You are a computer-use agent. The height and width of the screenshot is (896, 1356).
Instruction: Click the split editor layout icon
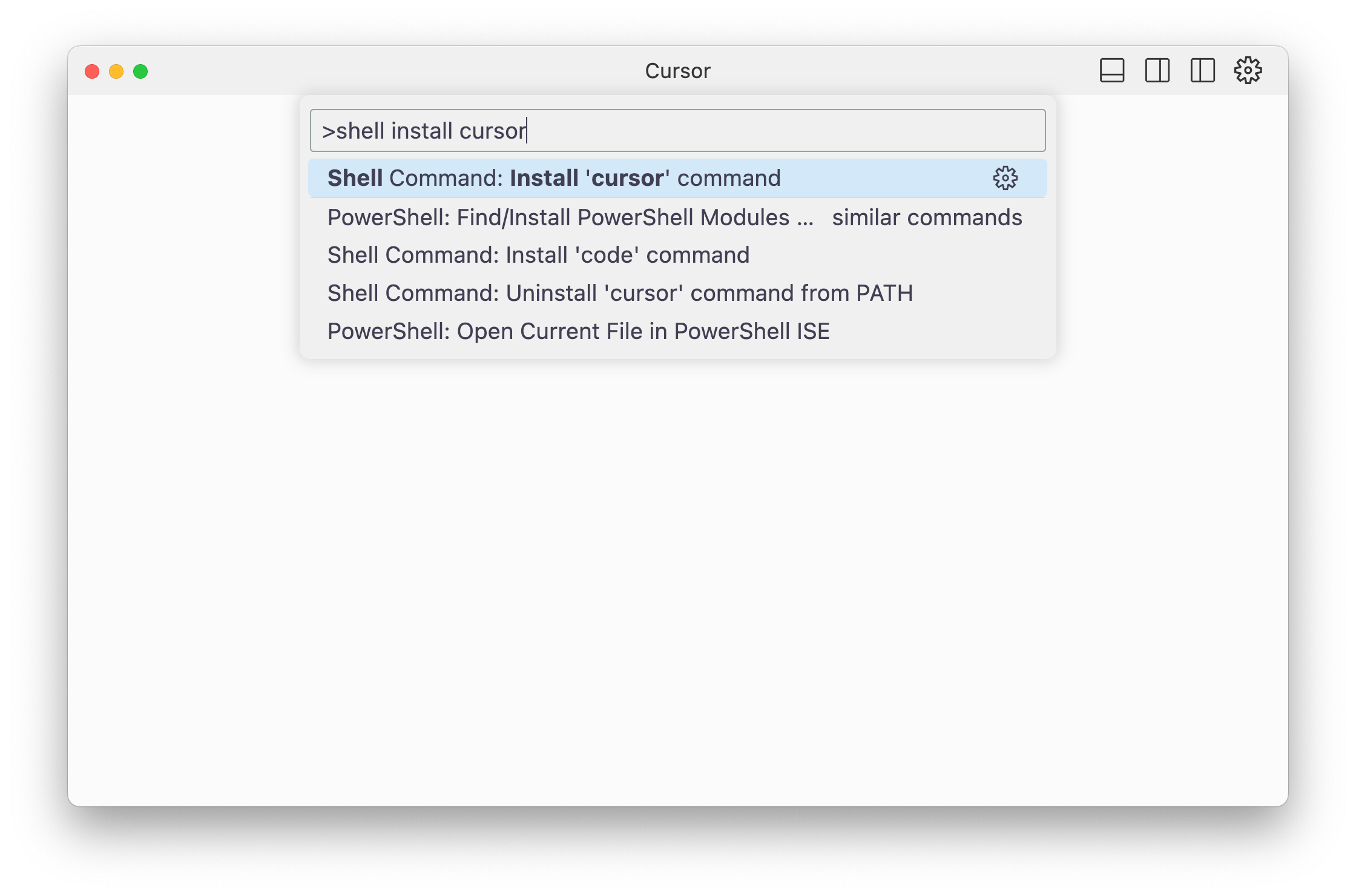[1157, 70]
